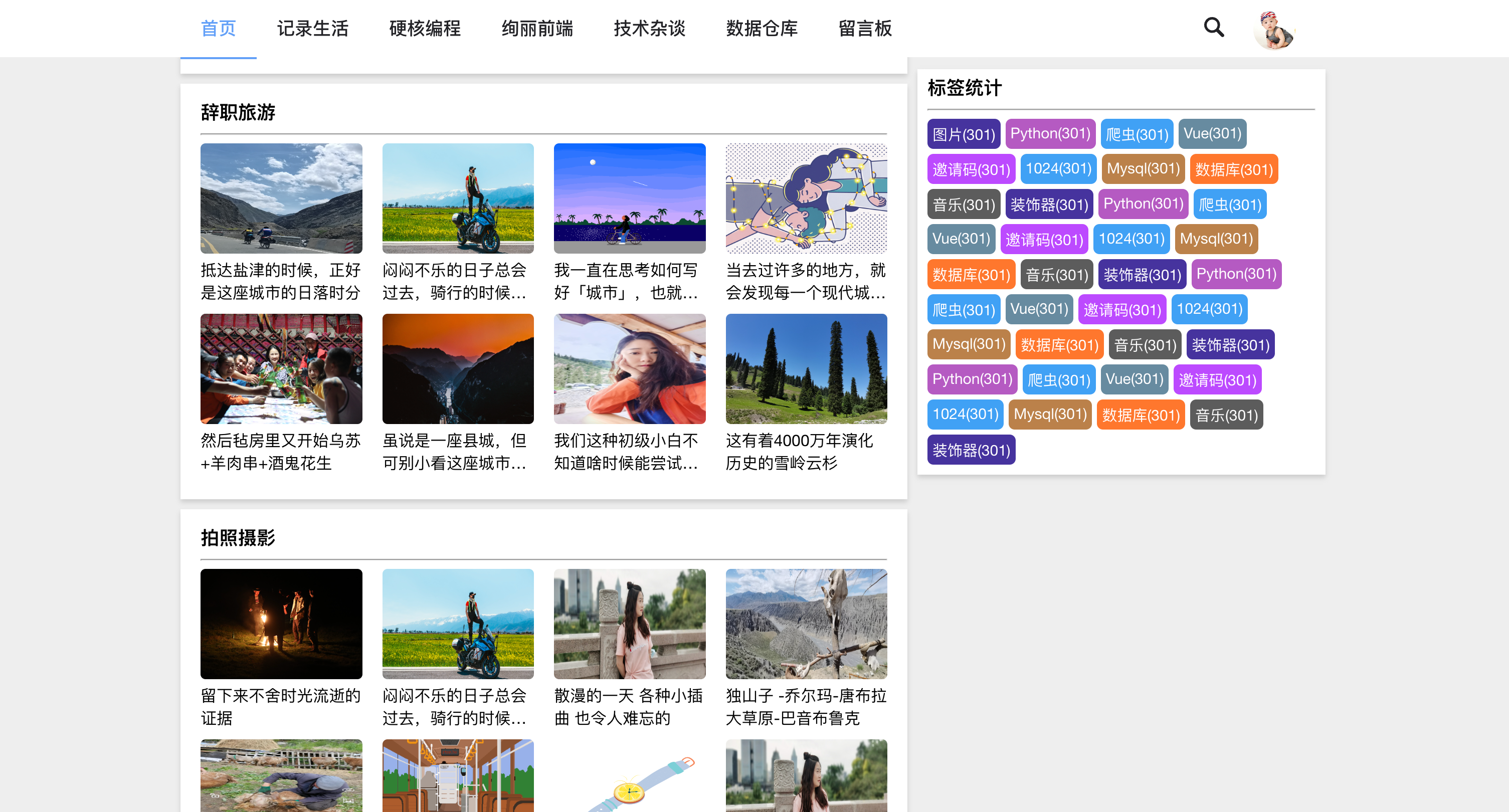Open the 留言板 message board
The width and height of the screenshot is (1509, 812).
point(865,28)
